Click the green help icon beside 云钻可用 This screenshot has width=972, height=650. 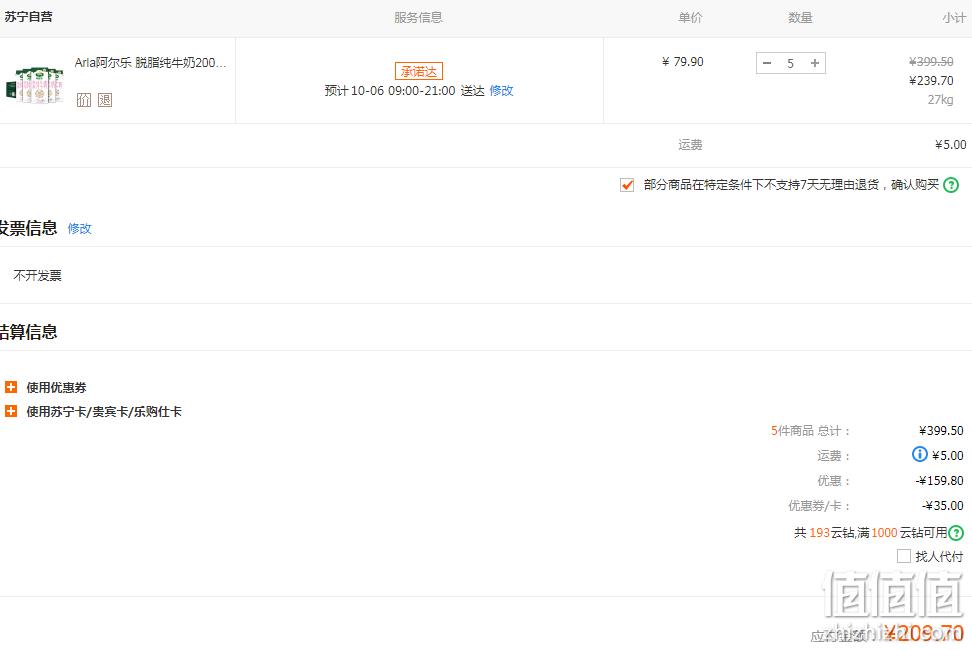957,532
